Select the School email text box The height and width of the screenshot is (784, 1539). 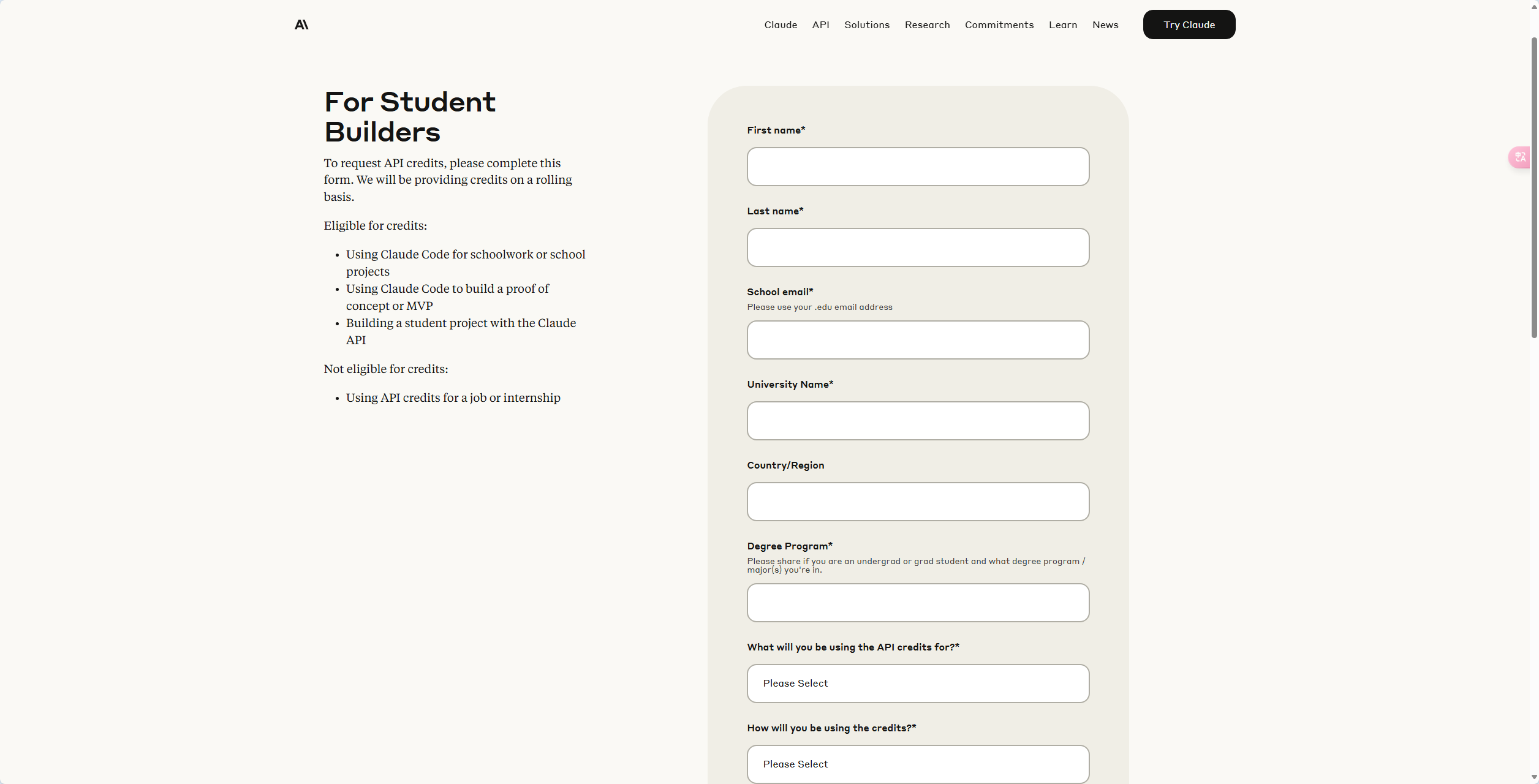(918, 340)
